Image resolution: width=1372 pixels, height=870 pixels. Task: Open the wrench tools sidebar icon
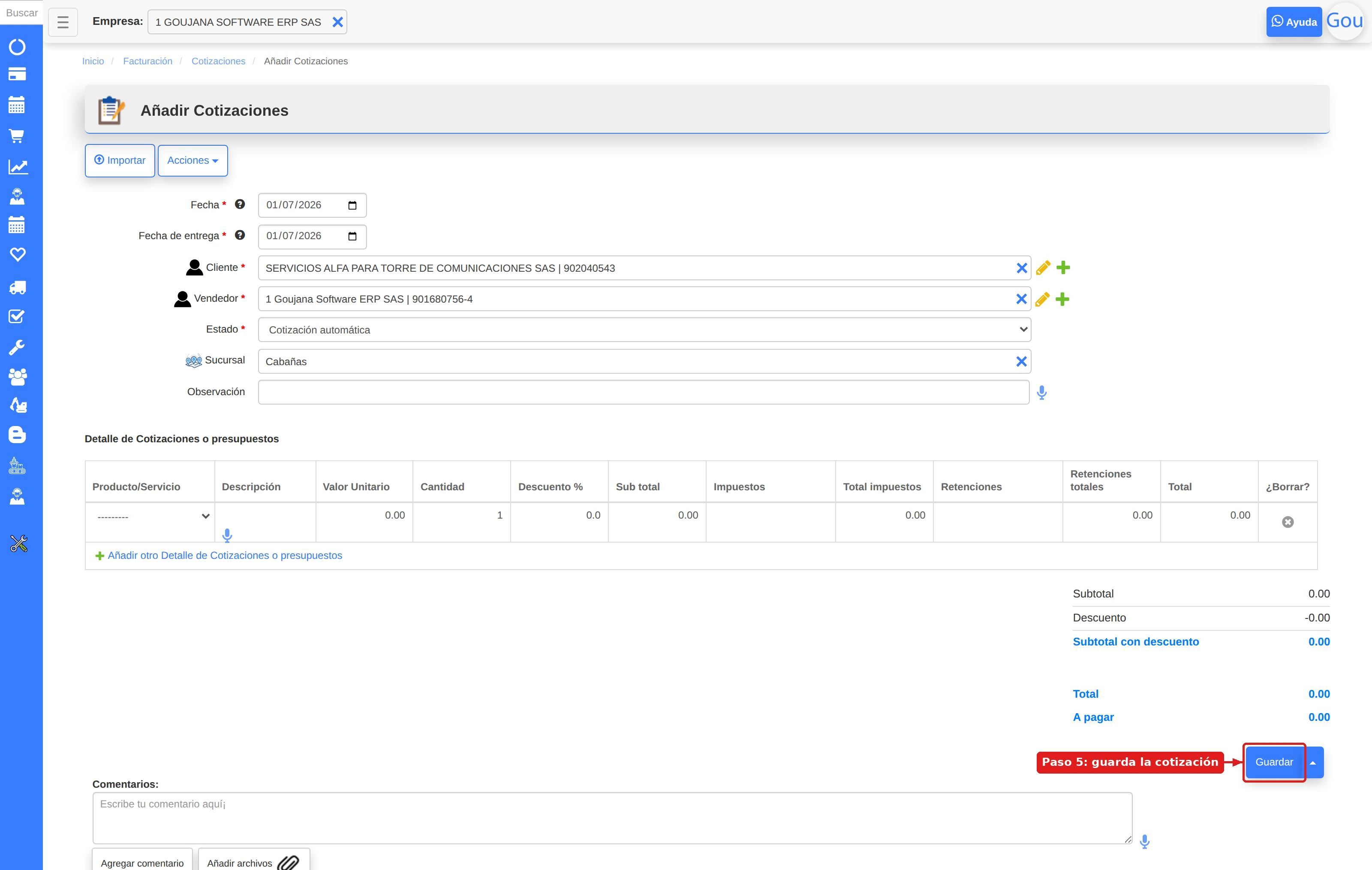point(17,347)
